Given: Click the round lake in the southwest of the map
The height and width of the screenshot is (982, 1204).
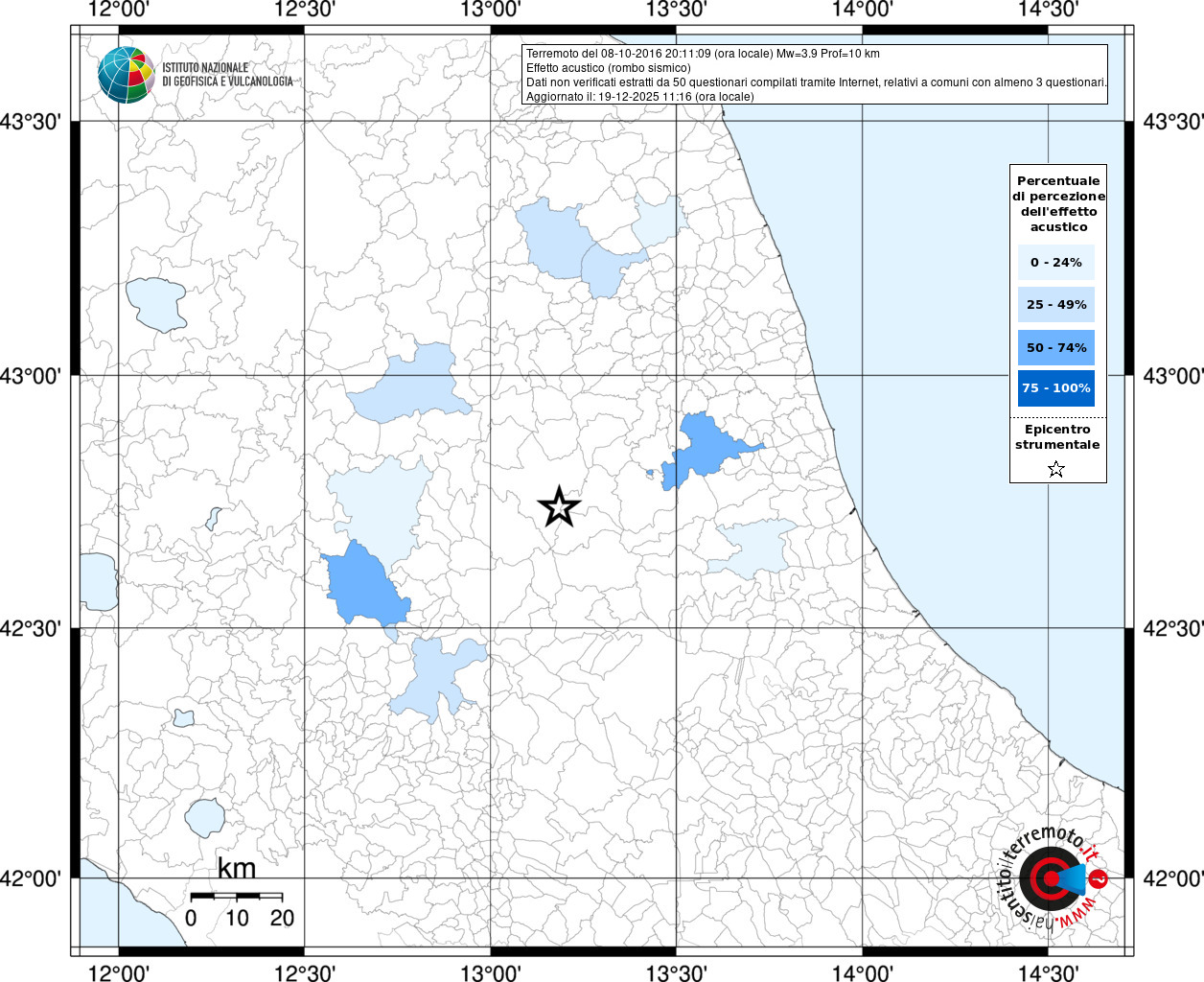Looking at the screenshot, I should 204,818.
